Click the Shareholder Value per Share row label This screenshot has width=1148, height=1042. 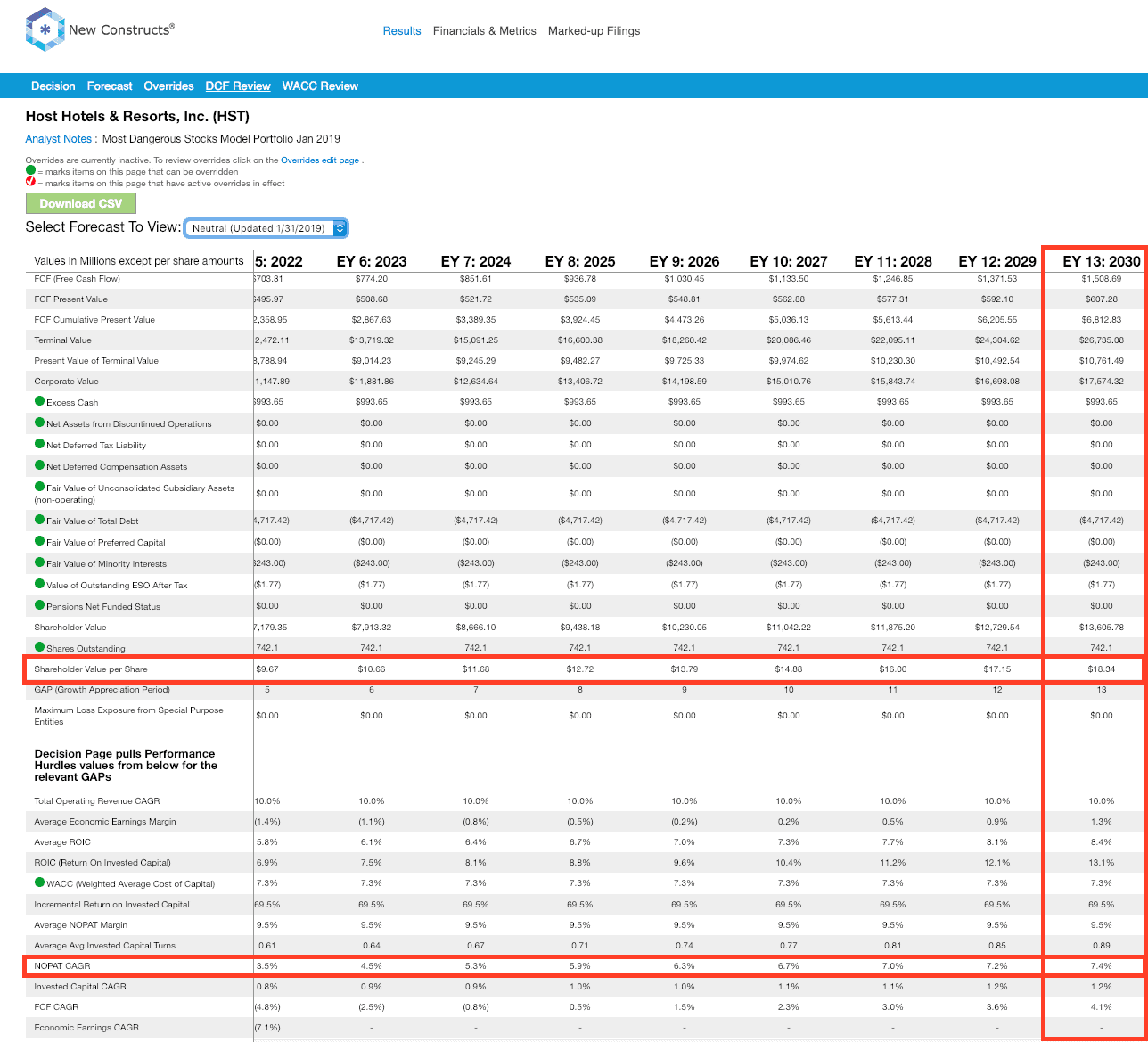[91, 669]
